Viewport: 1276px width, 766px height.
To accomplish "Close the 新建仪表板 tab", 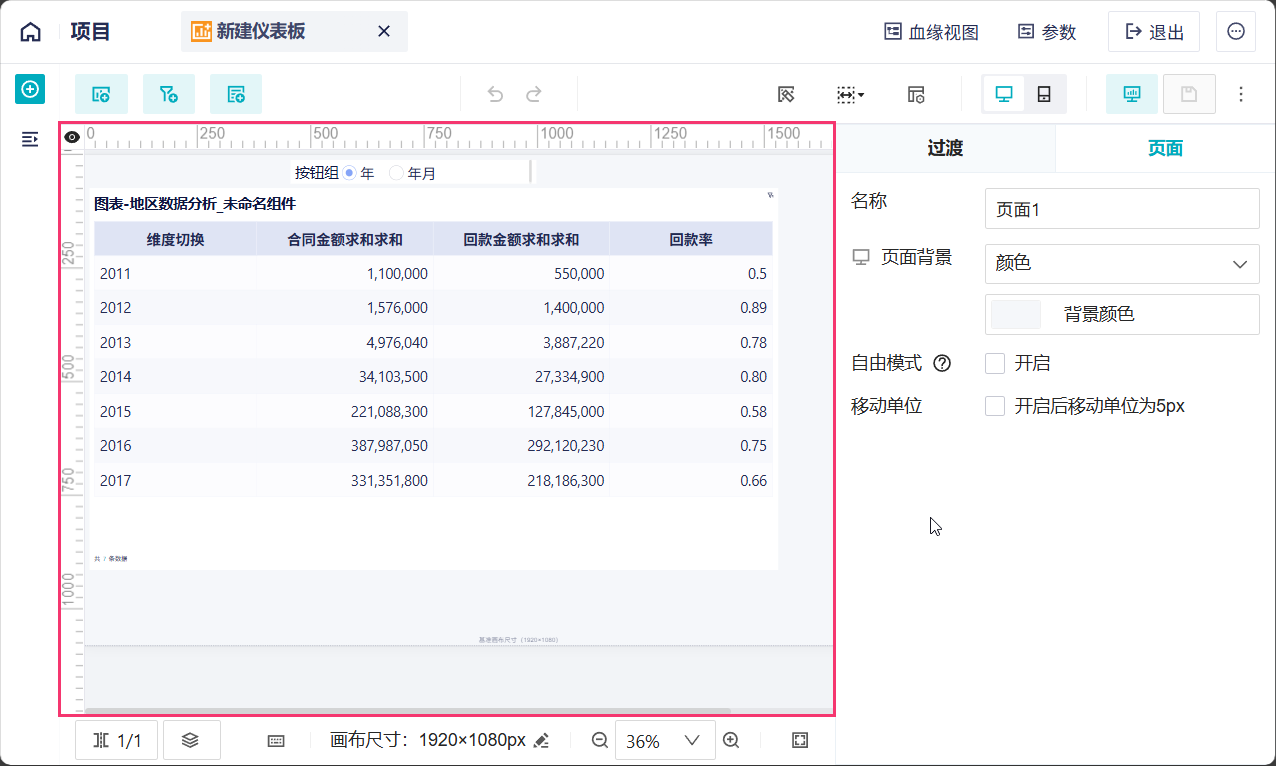I will (384, 32).
